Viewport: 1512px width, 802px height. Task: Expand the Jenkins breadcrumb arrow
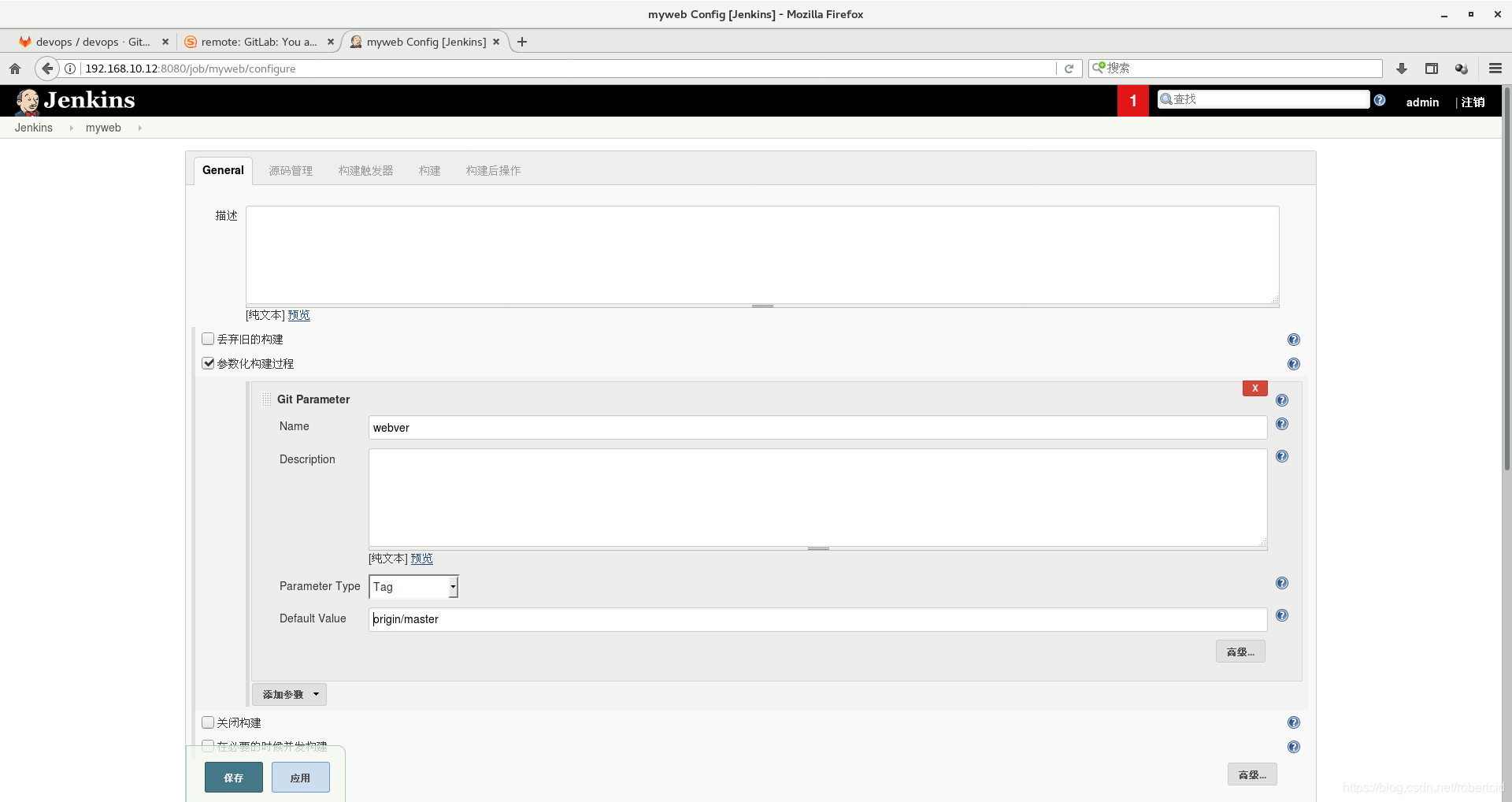coord(71,128)
